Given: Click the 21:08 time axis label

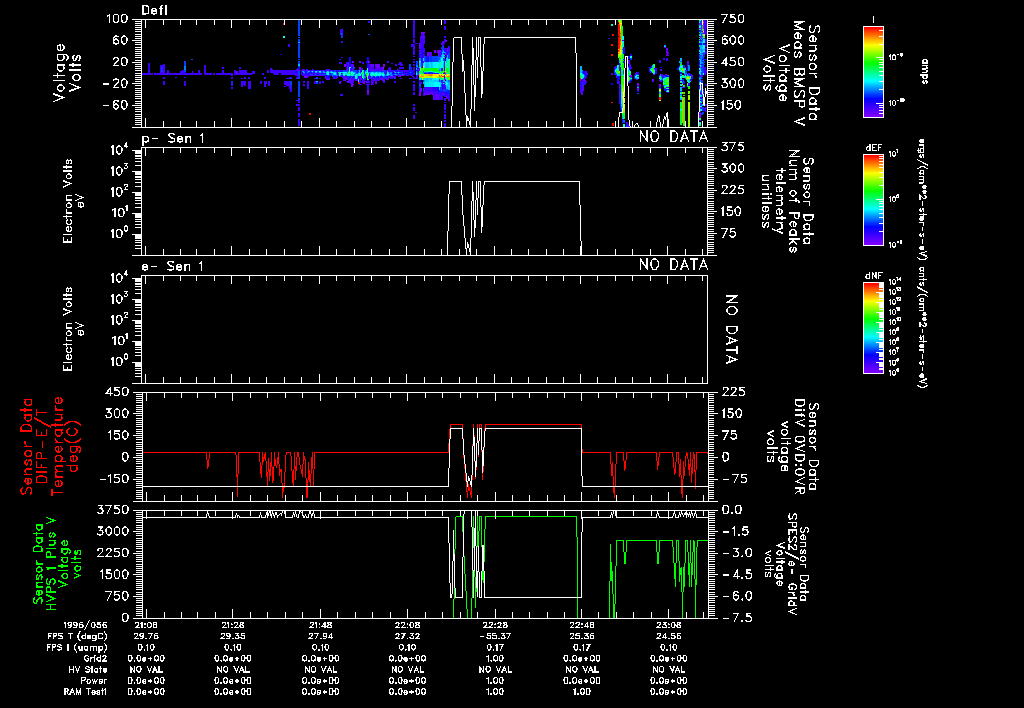Looking at the screenshot, I should [147, 624].
